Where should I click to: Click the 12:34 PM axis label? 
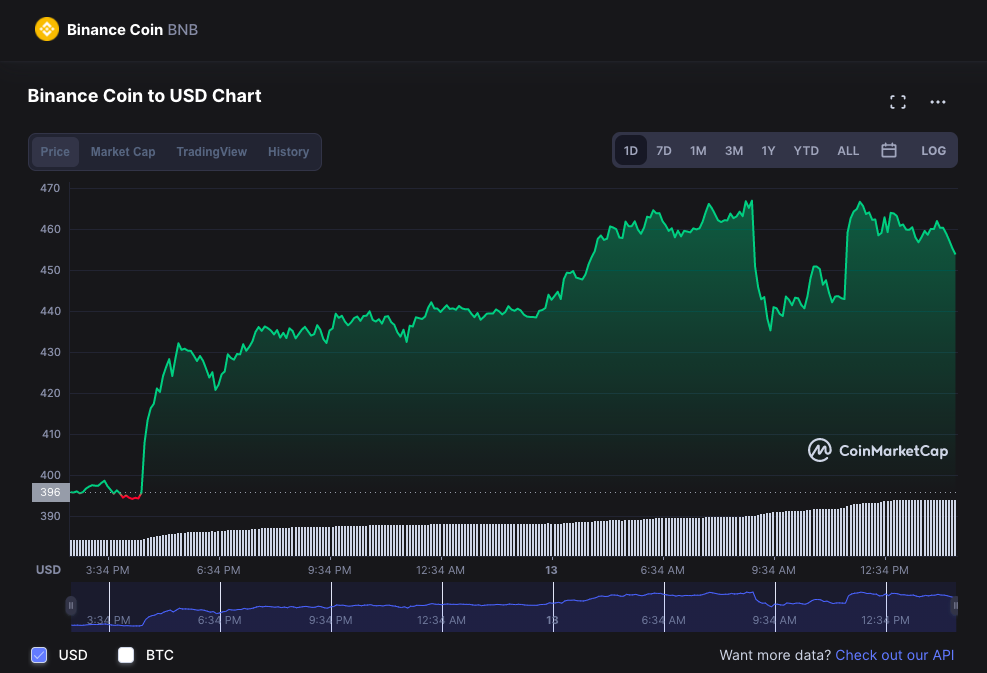884,570
